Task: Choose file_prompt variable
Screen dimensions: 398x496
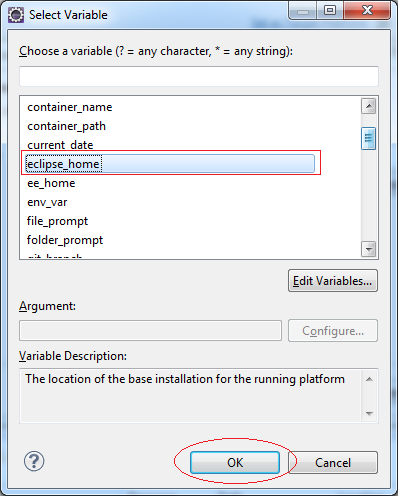Action: 57,221
